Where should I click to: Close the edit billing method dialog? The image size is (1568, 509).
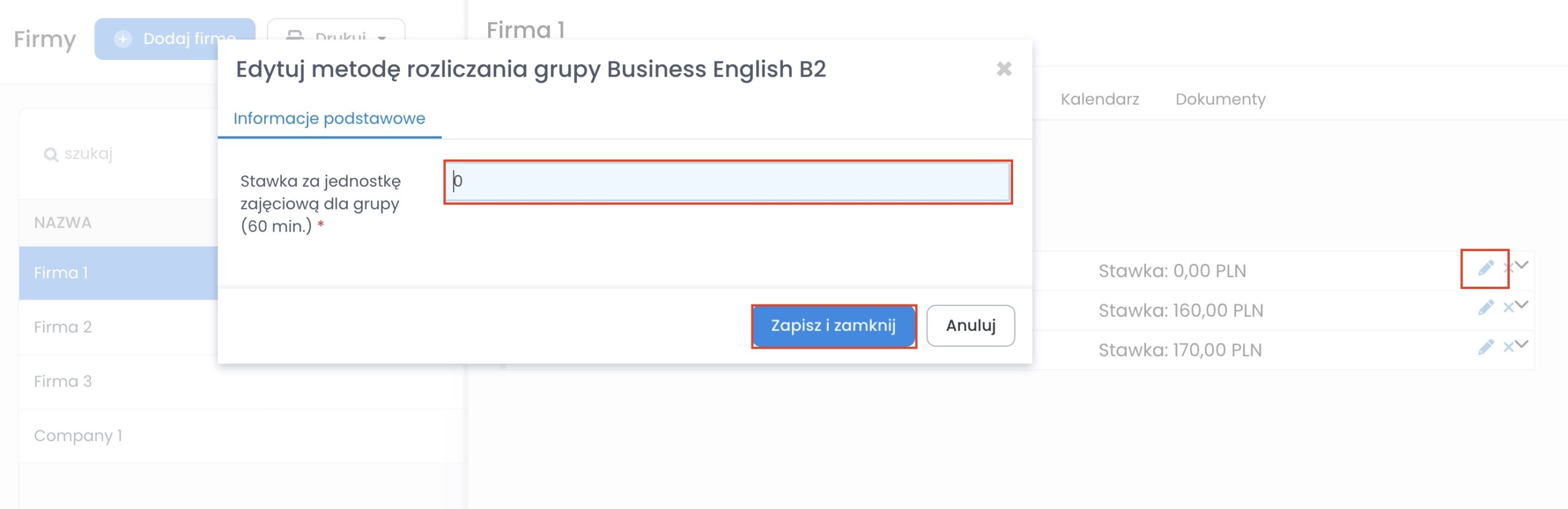pos(1004,69)
